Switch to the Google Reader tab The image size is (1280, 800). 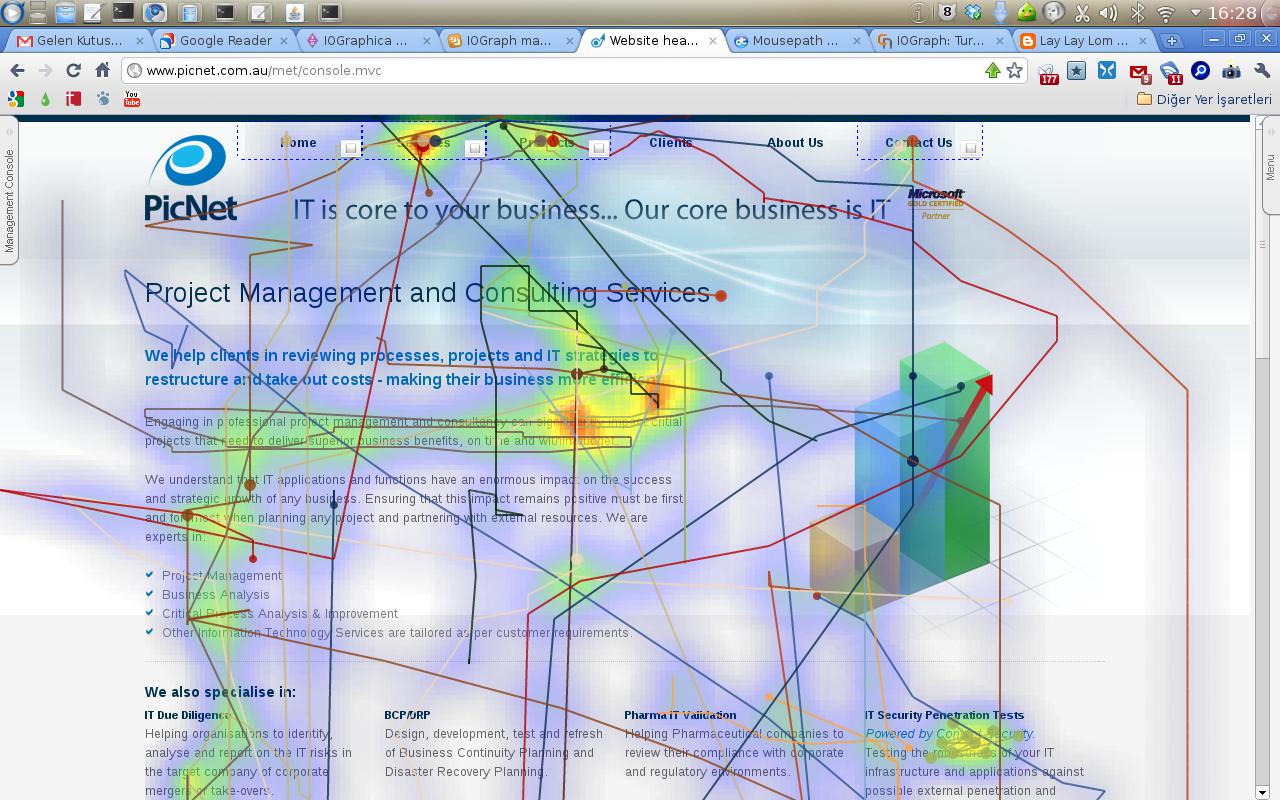pyautogui.click(x=226, y=41)
